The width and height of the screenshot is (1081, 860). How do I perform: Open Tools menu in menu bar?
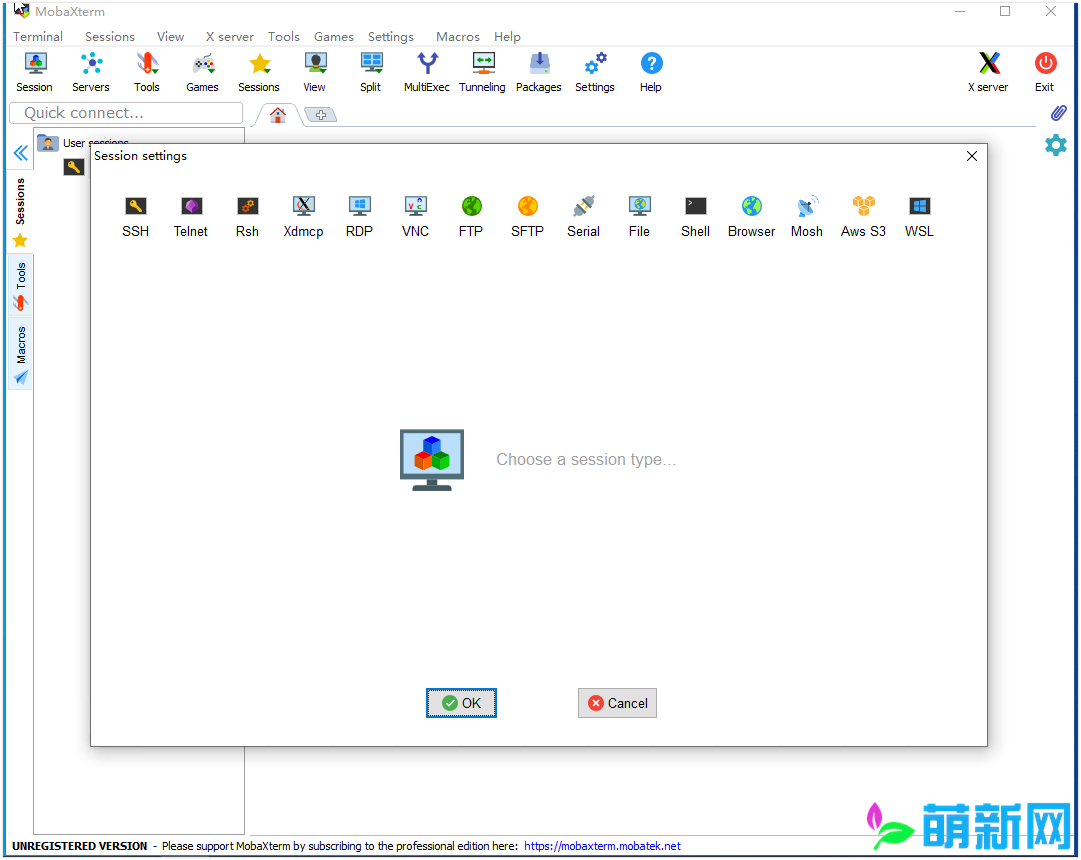(284, 37)
